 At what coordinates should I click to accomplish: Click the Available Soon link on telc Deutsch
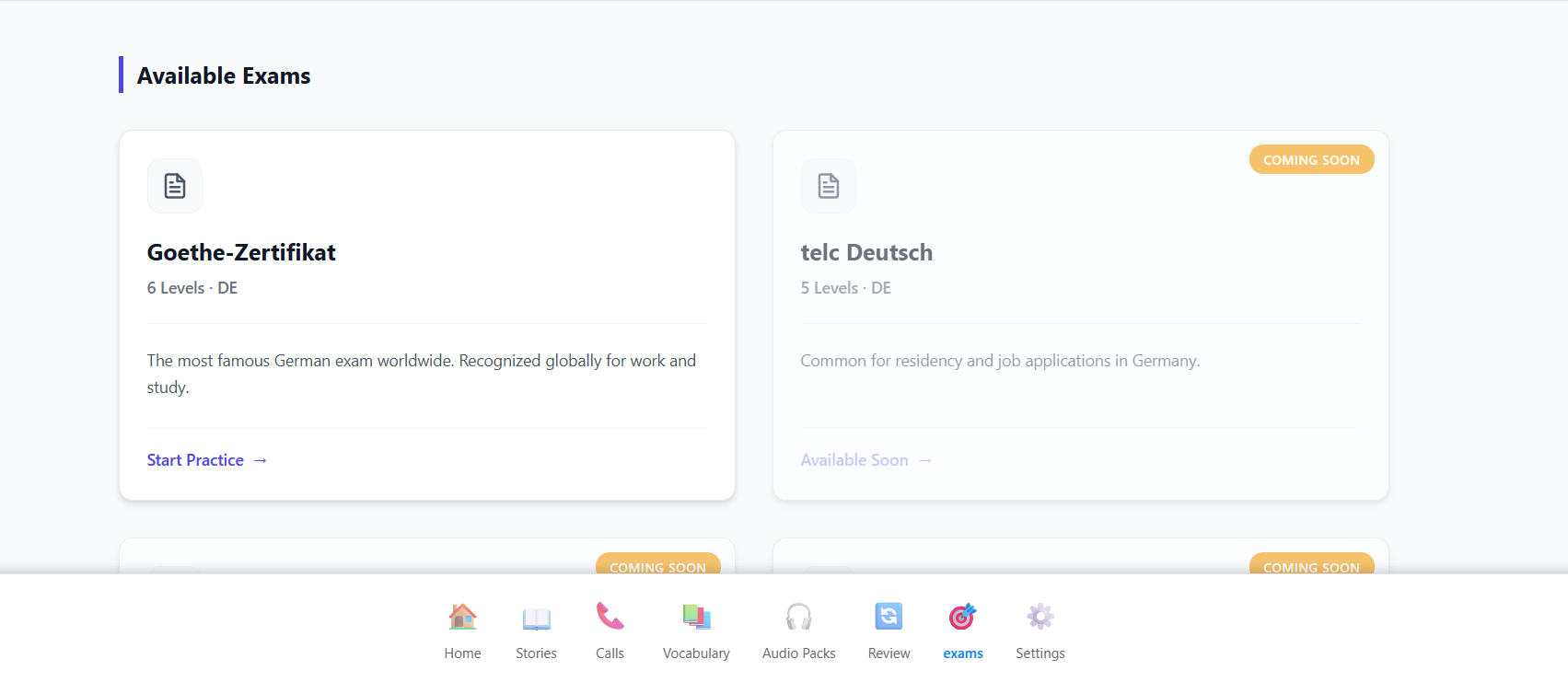coord(866,460)
